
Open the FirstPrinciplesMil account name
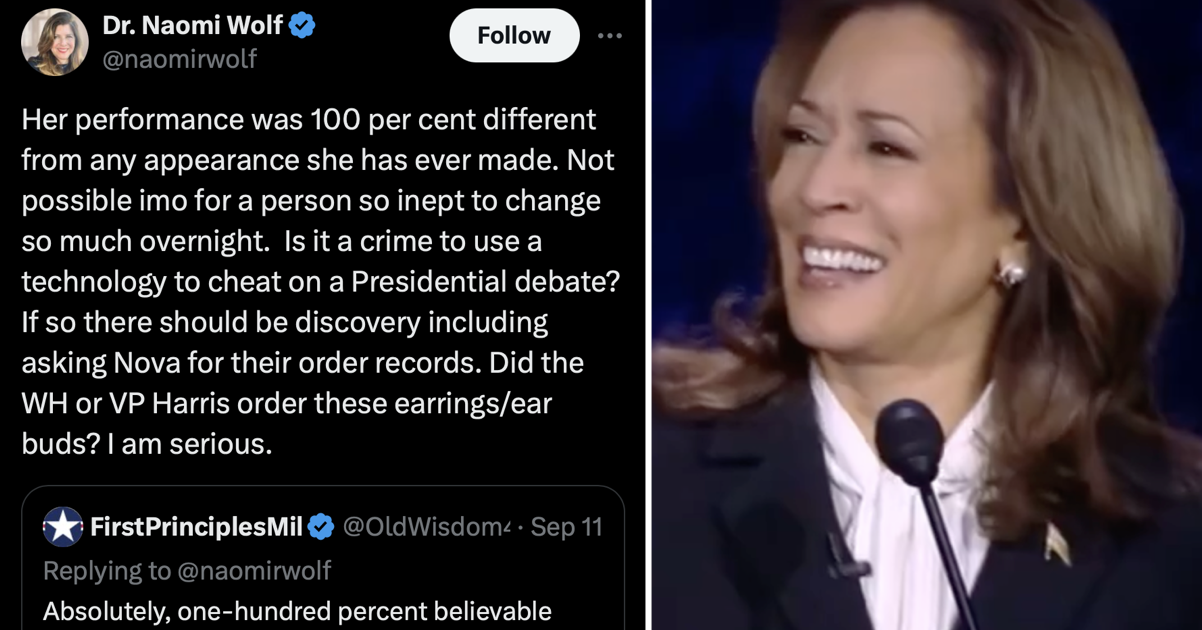pyautogui.click(x=196, y=526)
